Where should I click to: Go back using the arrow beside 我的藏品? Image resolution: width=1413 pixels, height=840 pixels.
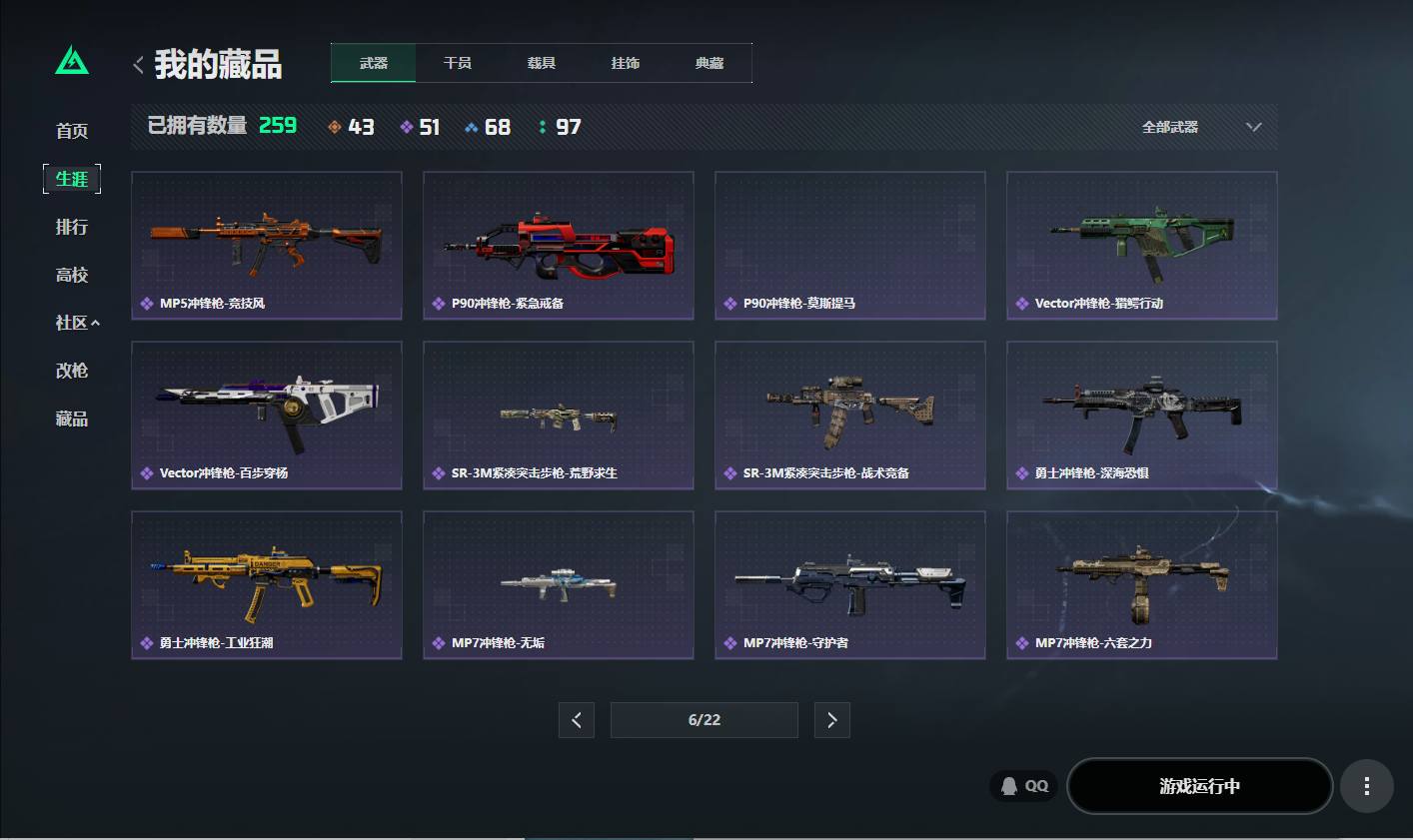138,65
